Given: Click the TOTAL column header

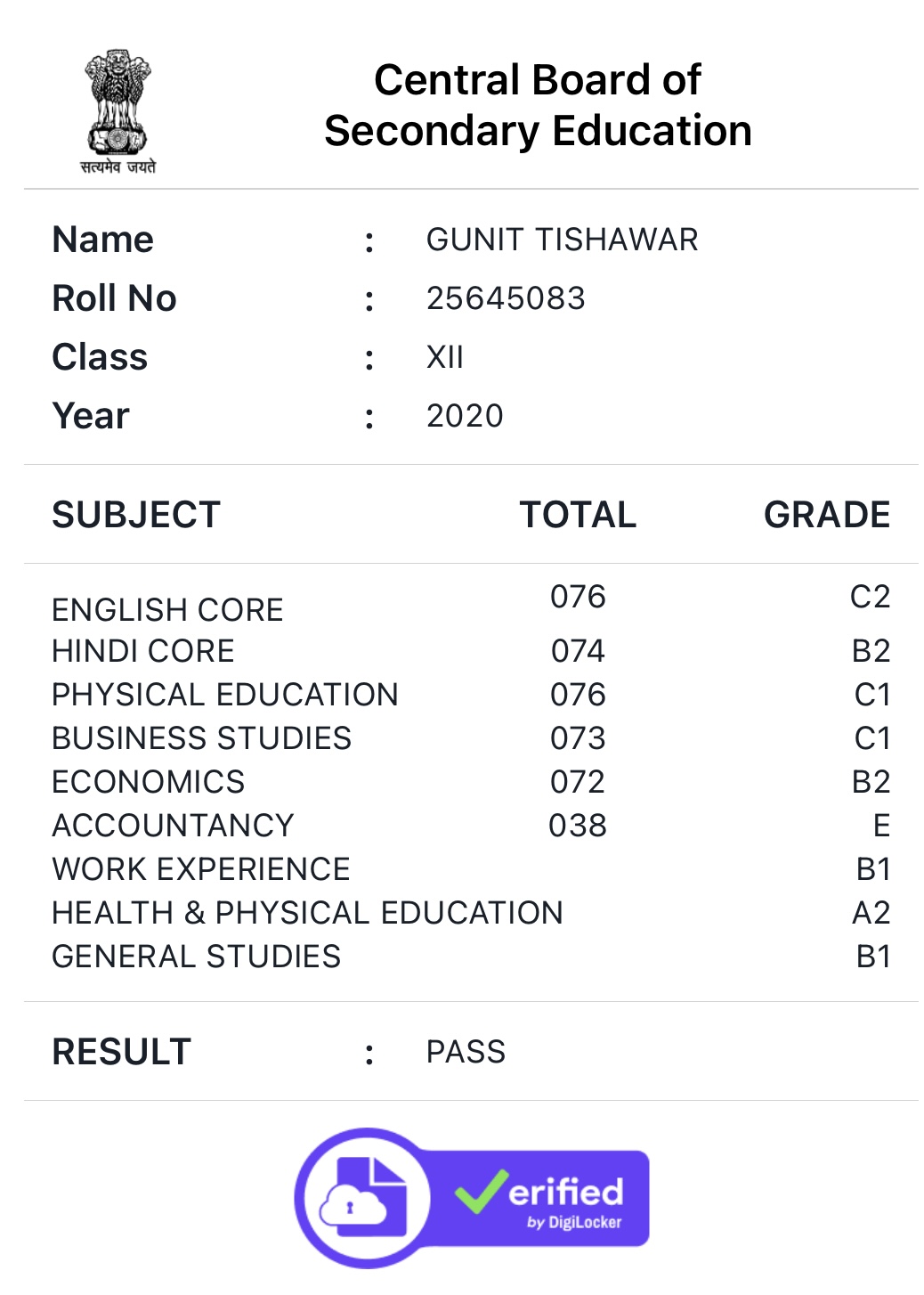Looking at the screenshot, I should click(x=578, y=515).
